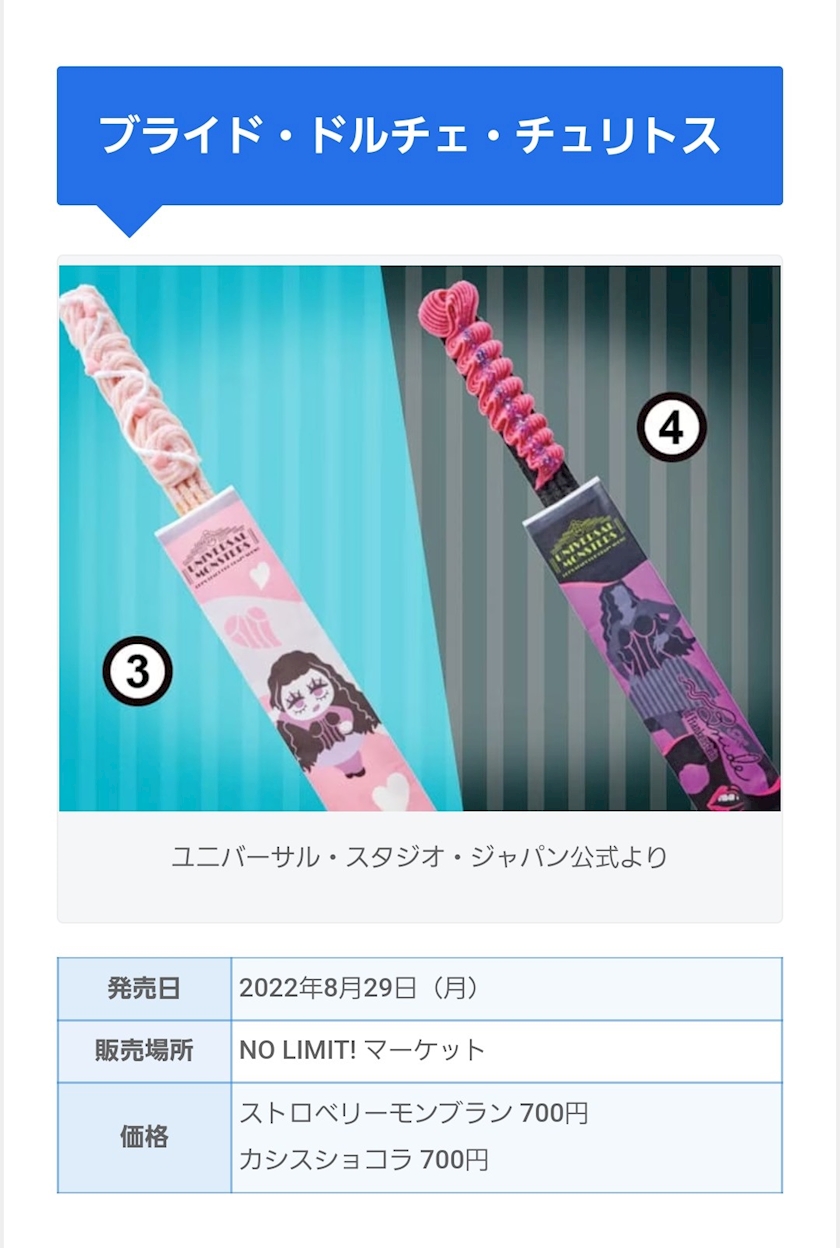Click the circled number 3 badge
840x1248 pixels.
tap(138, 671)
